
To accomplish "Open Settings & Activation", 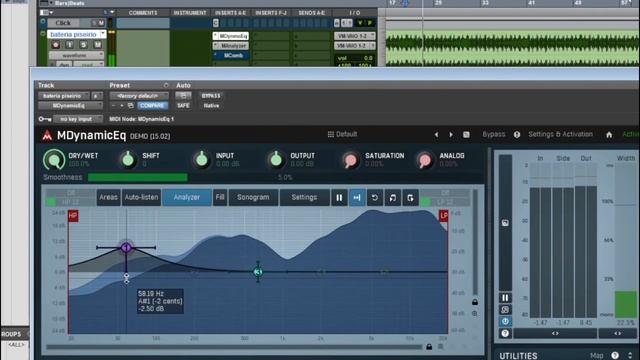I will pos(560,134).
